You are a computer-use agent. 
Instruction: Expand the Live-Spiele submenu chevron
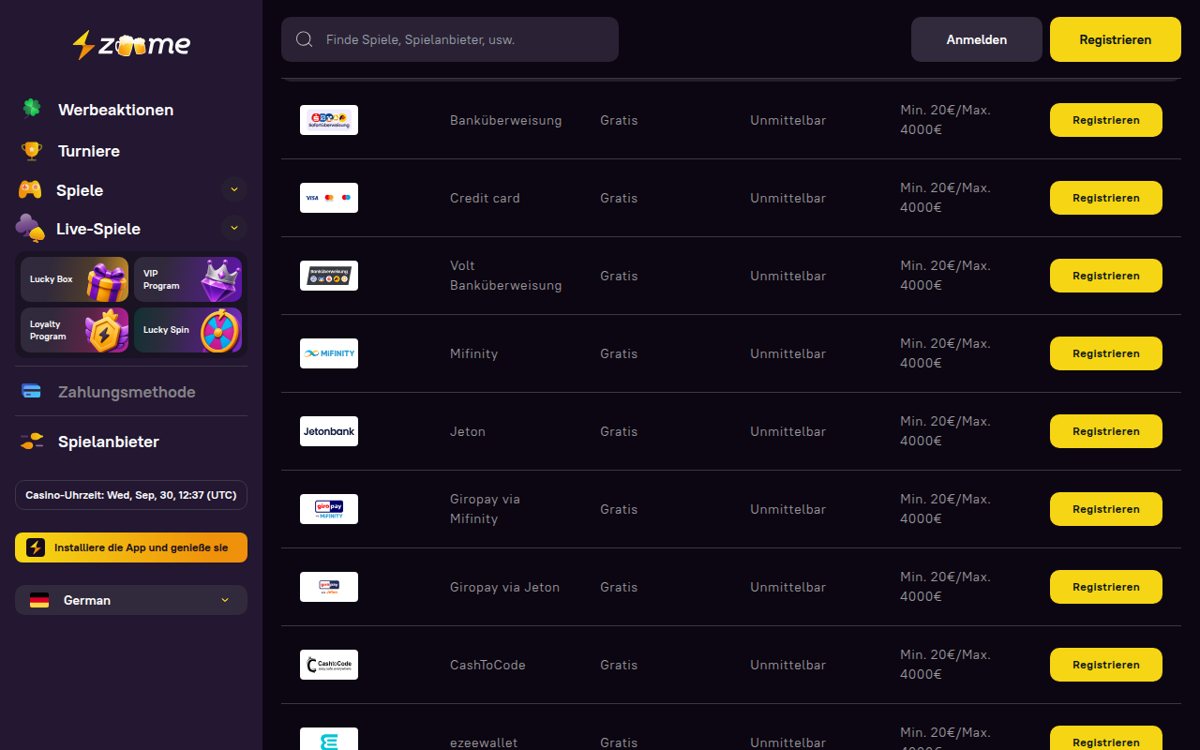coord(234,228)
